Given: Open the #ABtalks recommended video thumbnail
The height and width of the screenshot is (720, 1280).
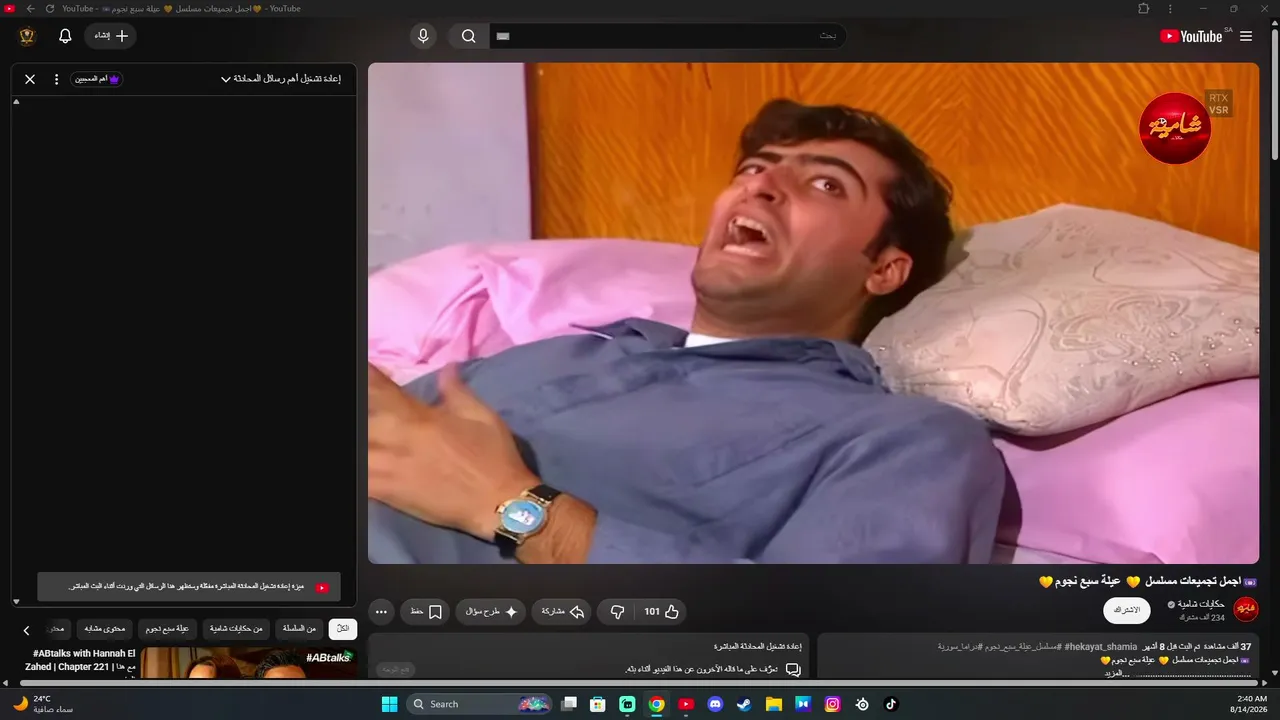Looking at the screenshot, I should tap(248, 663).
